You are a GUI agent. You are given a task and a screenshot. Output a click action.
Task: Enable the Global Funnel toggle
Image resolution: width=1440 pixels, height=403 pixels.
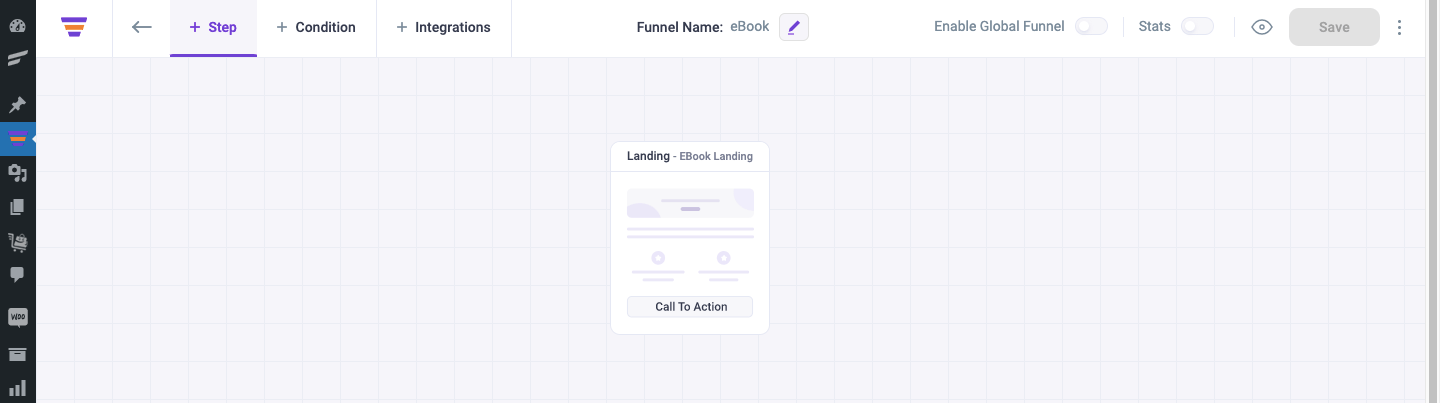pyautogui.click(x=1091, y=27)
